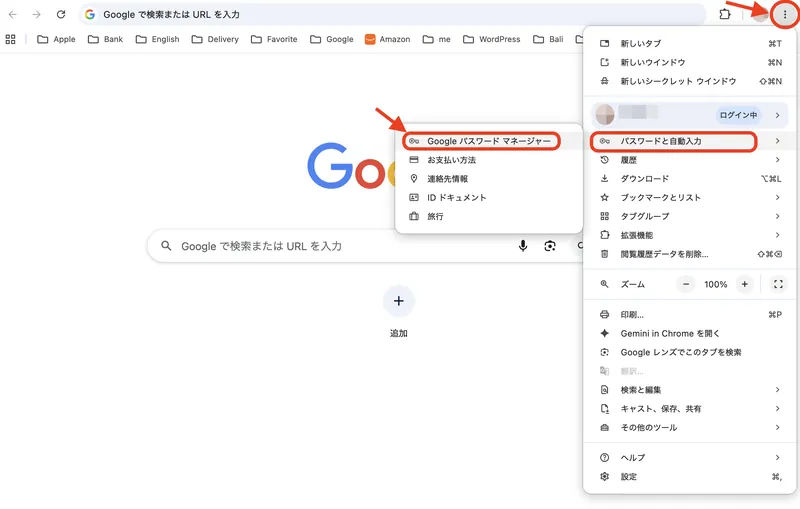The image size is (800, 509).
Task: Open 設定 from Chrome menu
Action: point(690,477)
